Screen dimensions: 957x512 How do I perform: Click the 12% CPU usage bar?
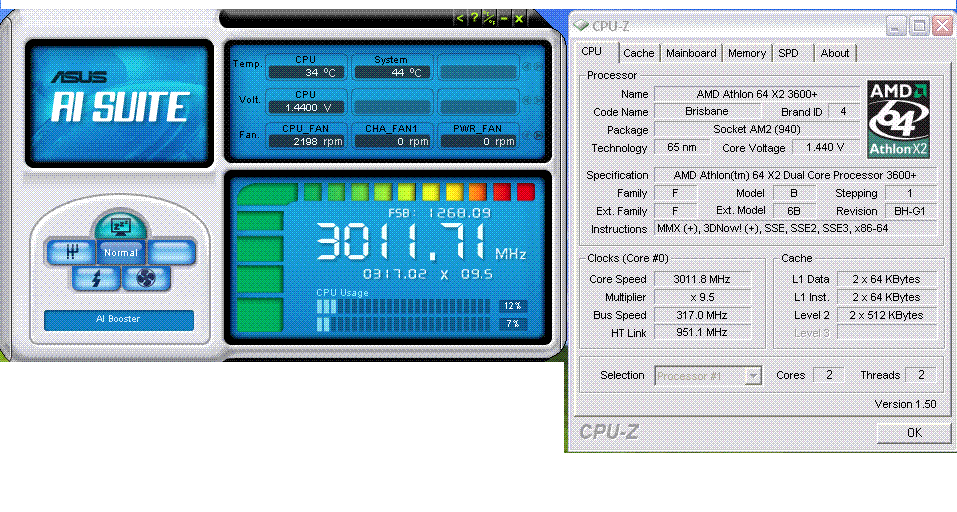403,306
